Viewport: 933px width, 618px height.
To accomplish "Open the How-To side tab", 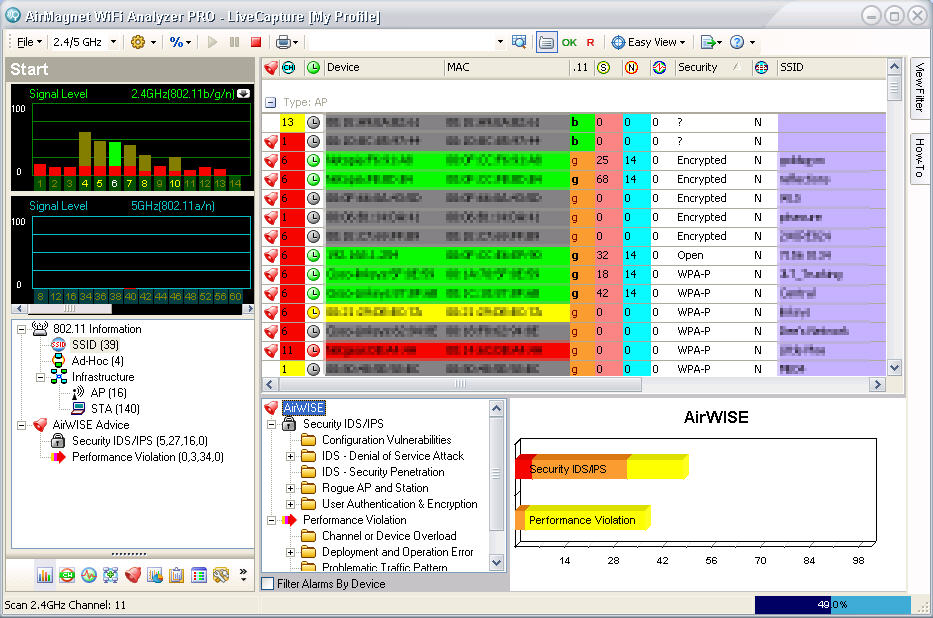I will click(920, 158).
